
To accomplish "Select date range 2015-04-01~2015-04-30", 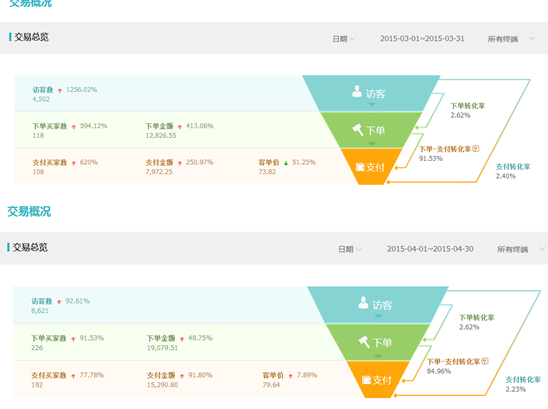I will click(x=430, y=249).
